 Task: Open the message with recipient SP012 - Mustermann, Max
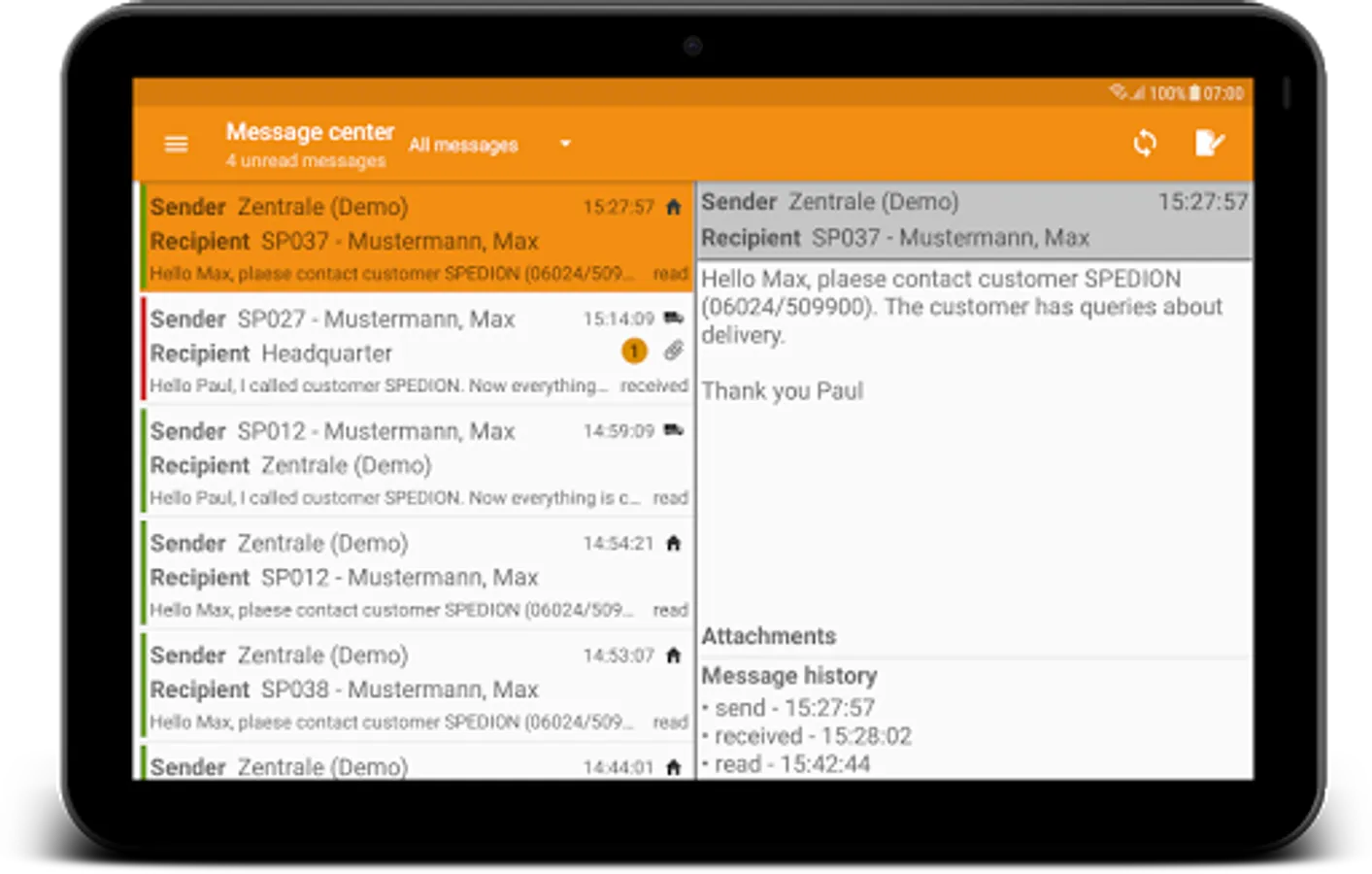(418, 575)
